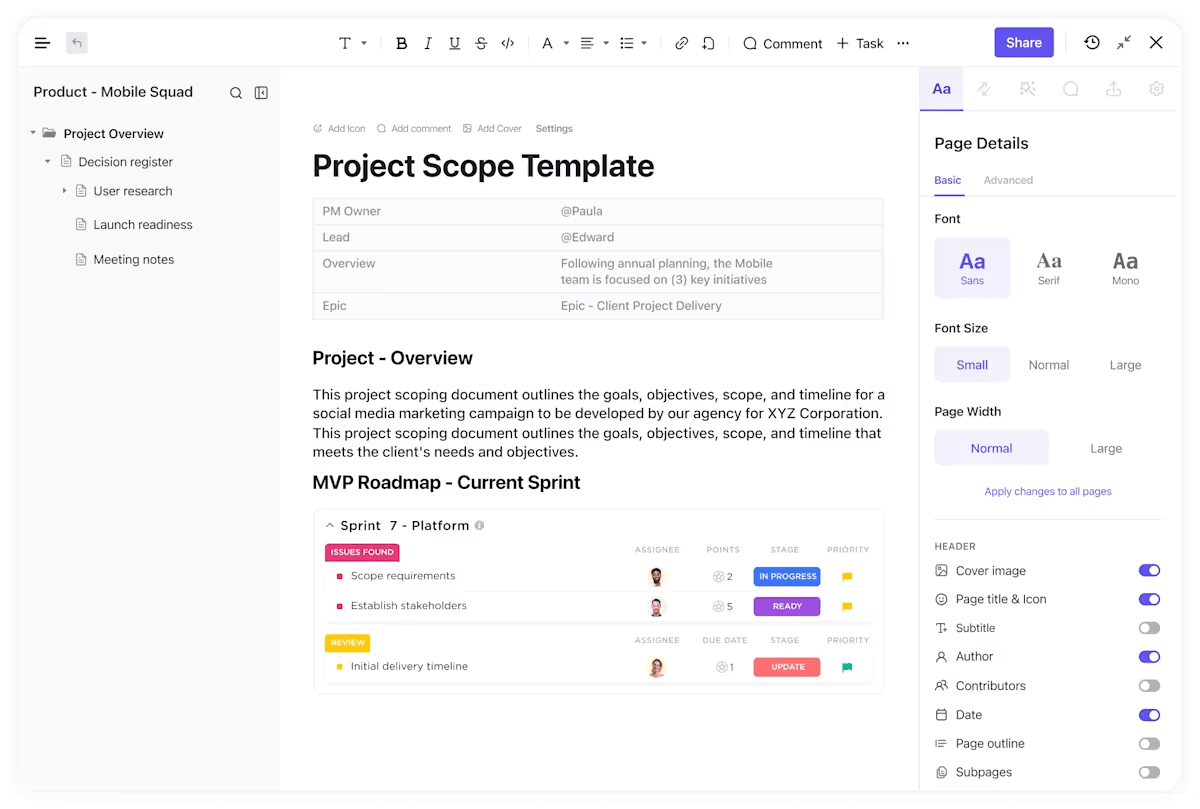Expand the User research tree item

click(x=64, y=190)
